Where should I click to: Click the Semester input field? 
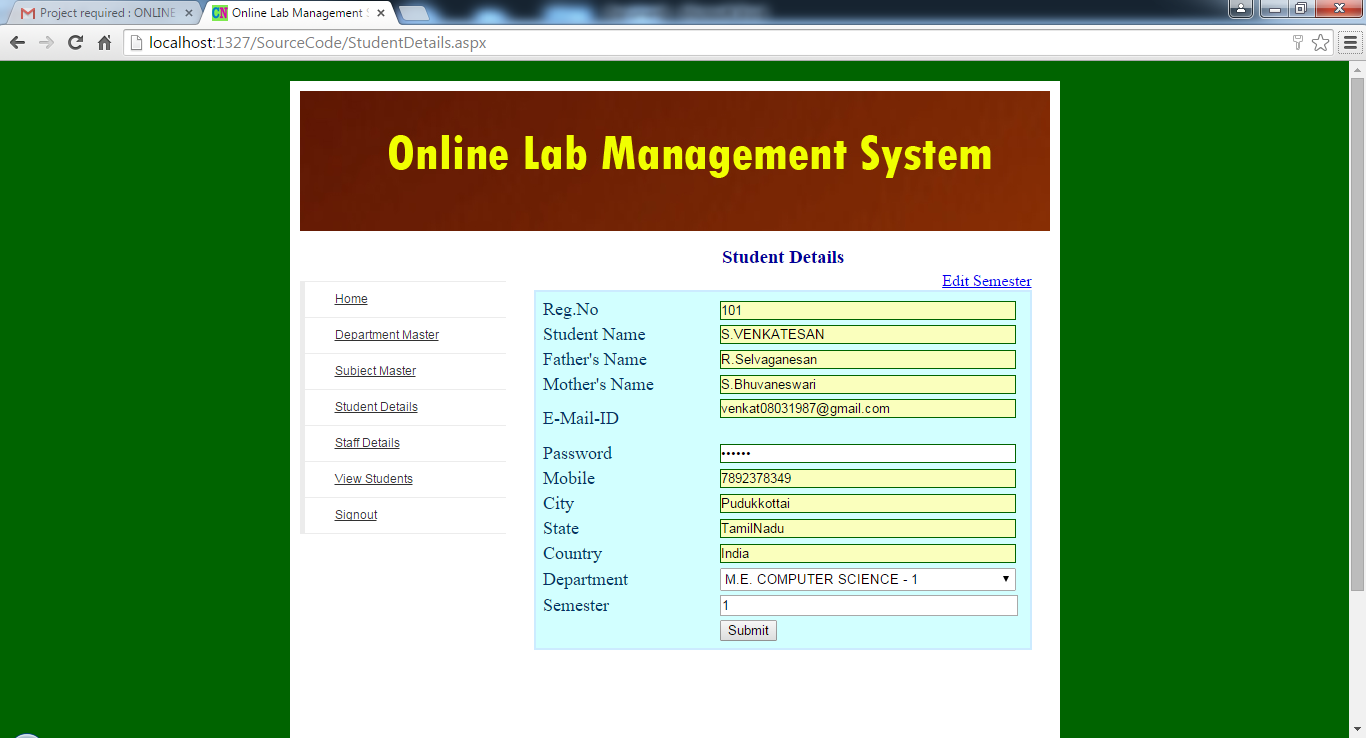click(x=868, y=606)
